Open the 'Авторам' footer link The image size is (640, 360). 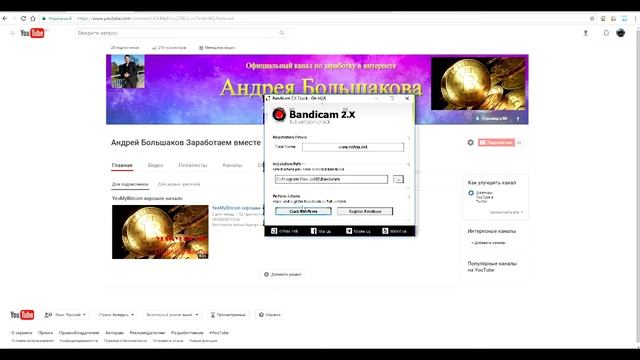click(114, 333)
